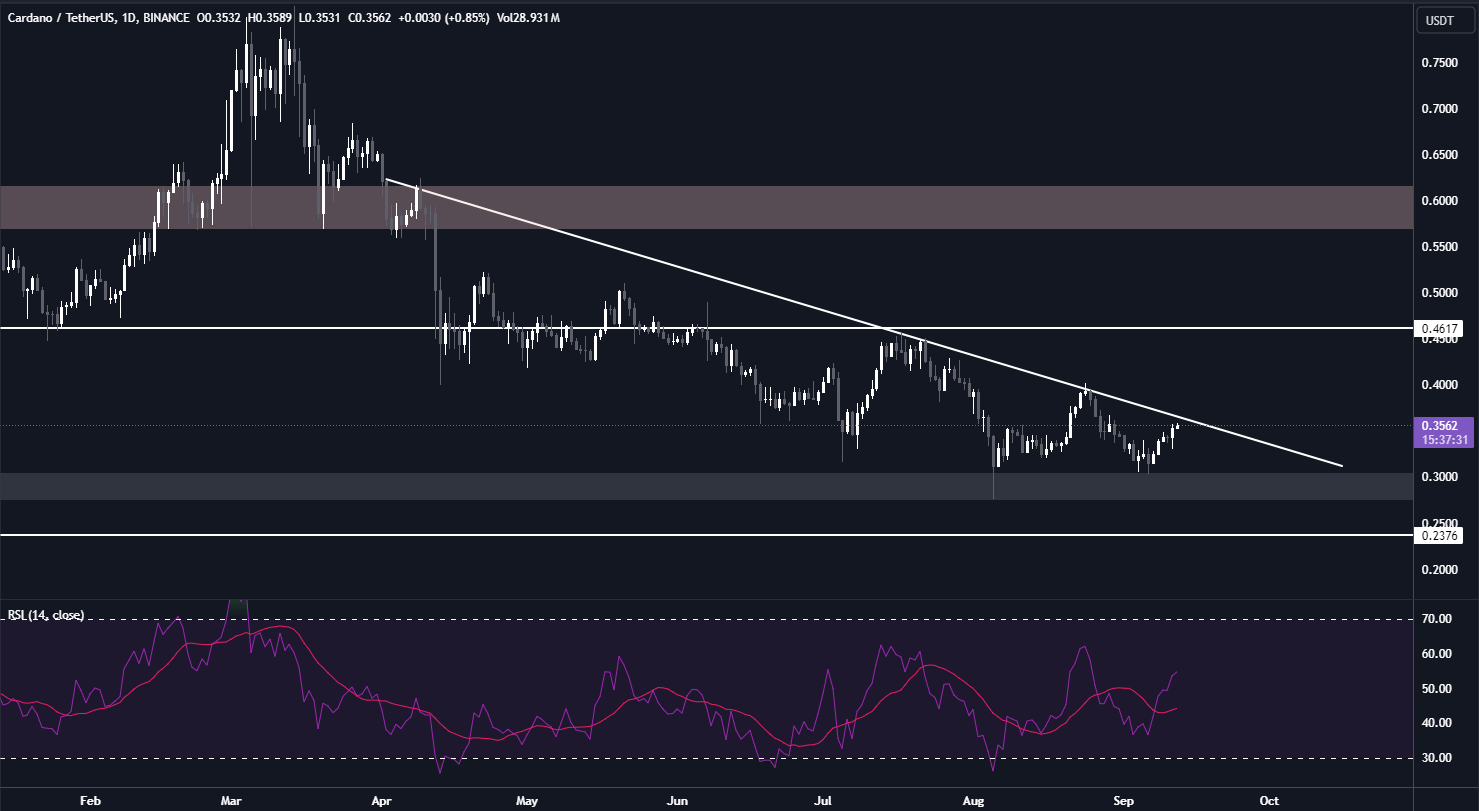Click the RSI 40.00 axis label

(1436, 723)
